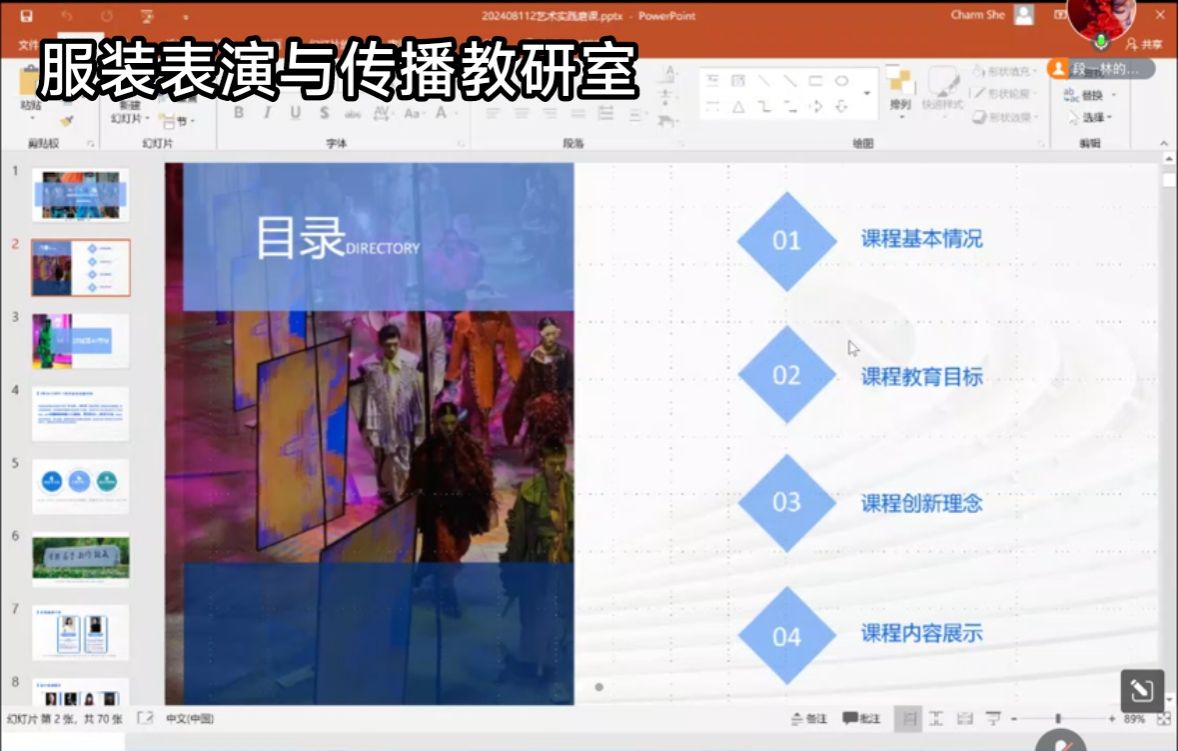Screen dimensions: 1178x751
Task: Align text left in paragraph group
Action: click(x=493, y=114)
